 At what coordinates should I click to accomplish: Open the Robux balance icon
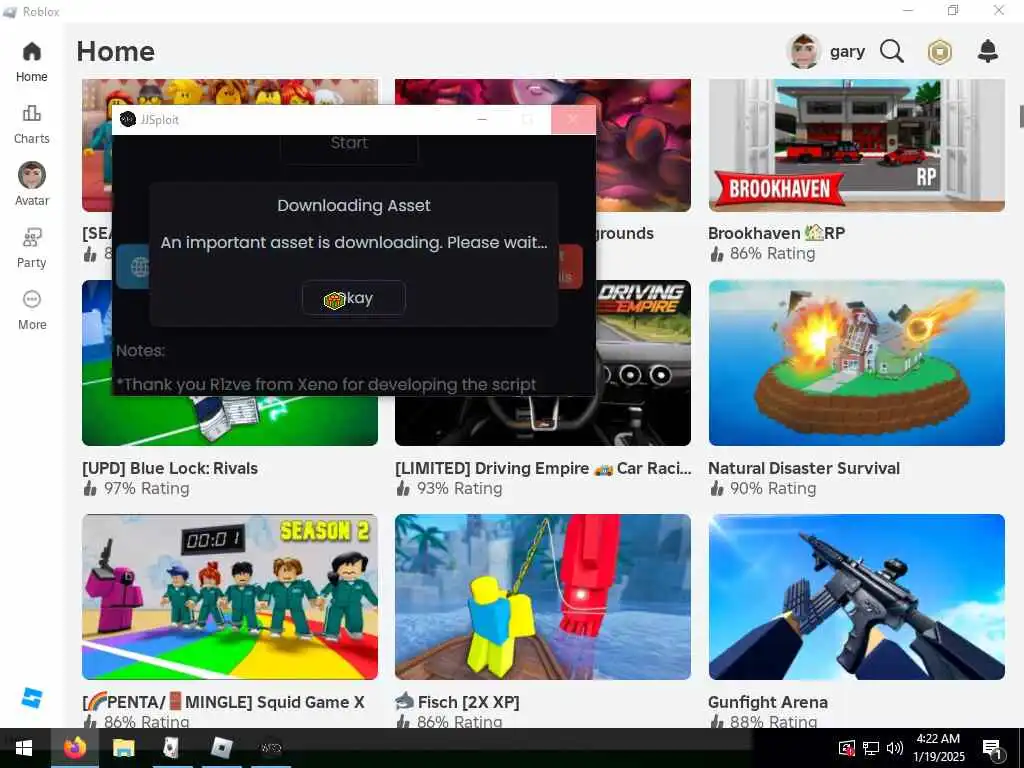click(940, 52)
